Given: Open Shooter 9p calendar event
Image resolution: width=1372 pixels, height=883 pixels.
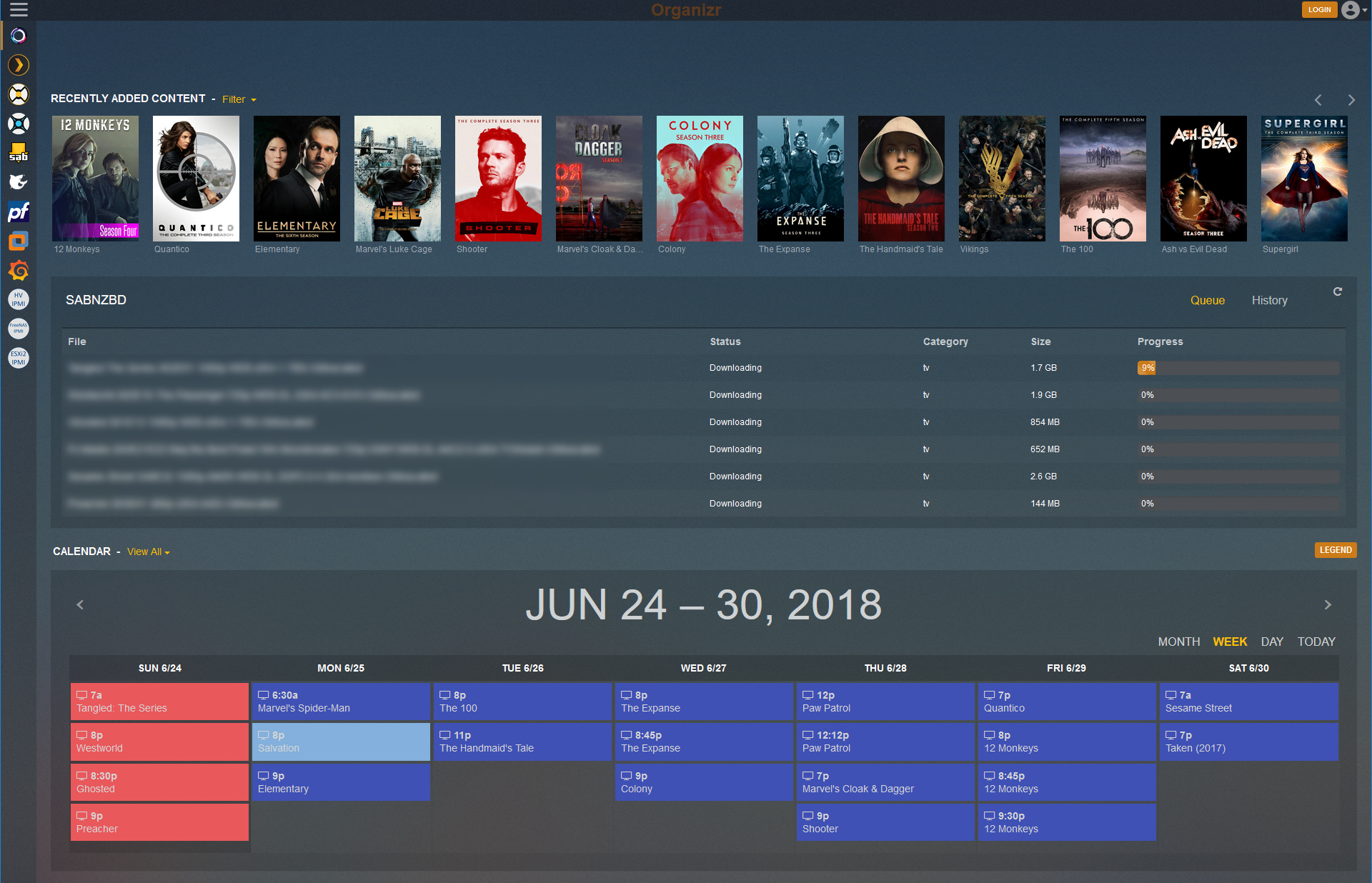Looking at the screenshot, I should pyautogui.click(x=885, y=822).
